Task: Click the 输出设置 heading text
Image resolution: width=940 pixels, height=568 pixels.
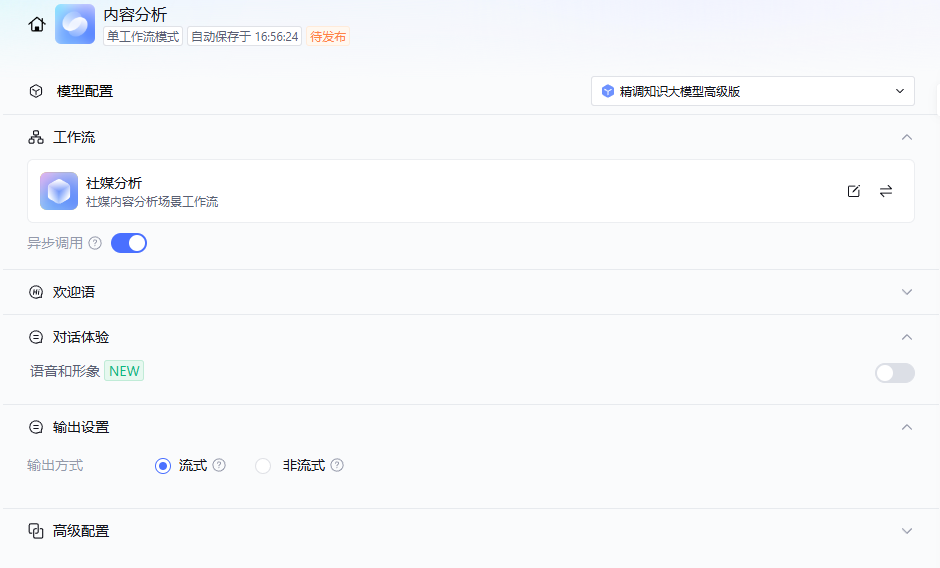Action: pos(81,427)
